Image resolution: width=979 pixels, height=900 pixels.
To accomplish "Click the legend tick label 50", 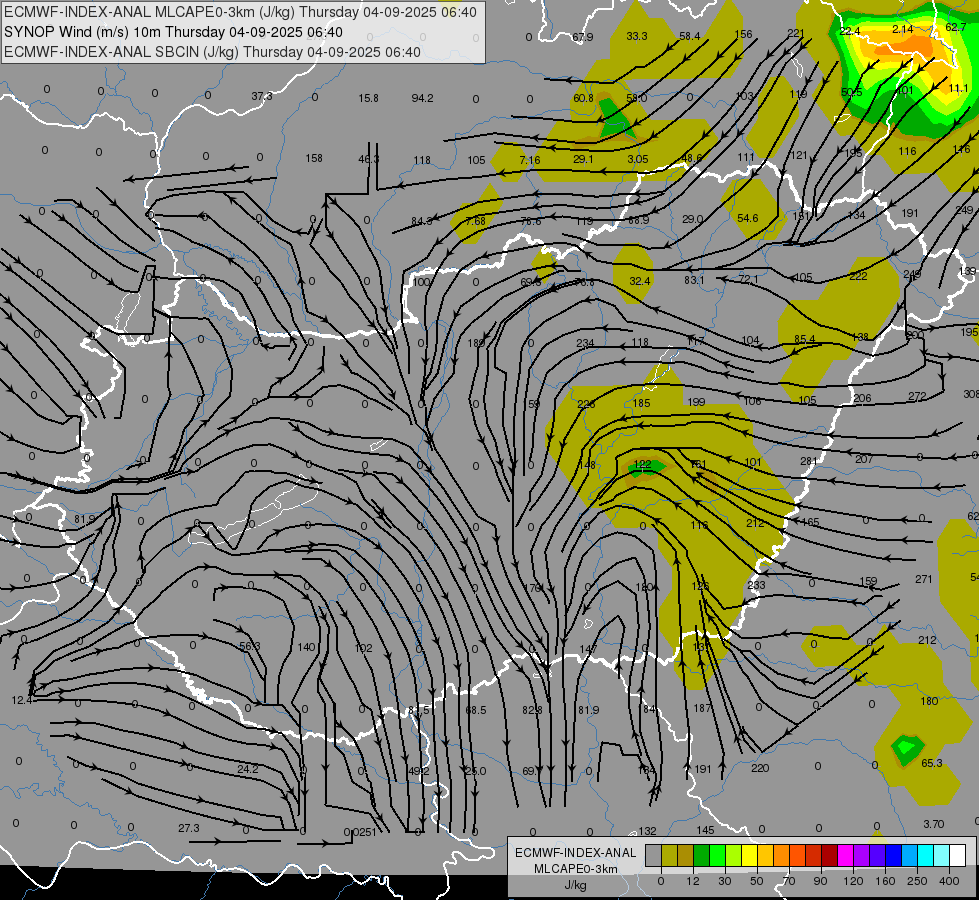I will click(757, 881).
